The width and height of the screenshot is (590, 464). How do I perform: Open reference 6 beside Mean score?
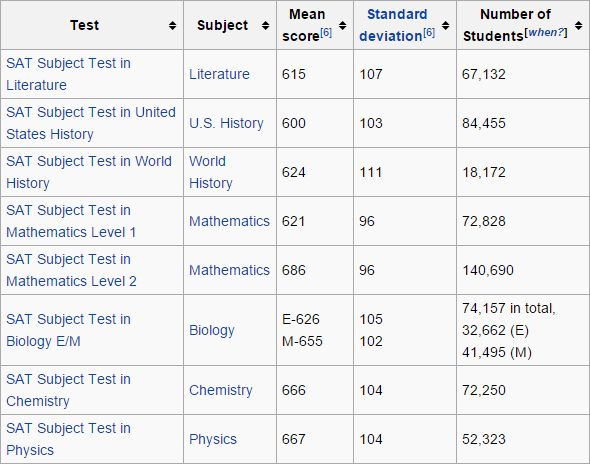326,33
